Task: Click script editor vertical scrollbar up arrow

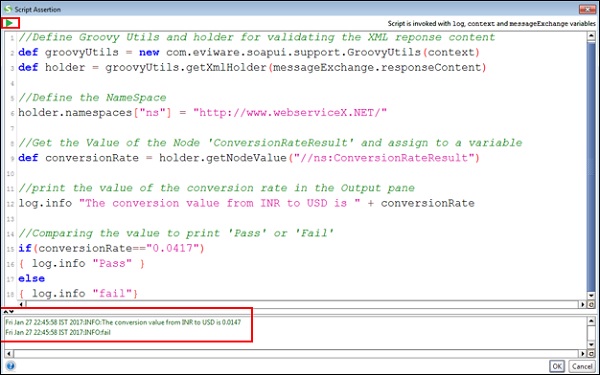Action: point(591,36)
